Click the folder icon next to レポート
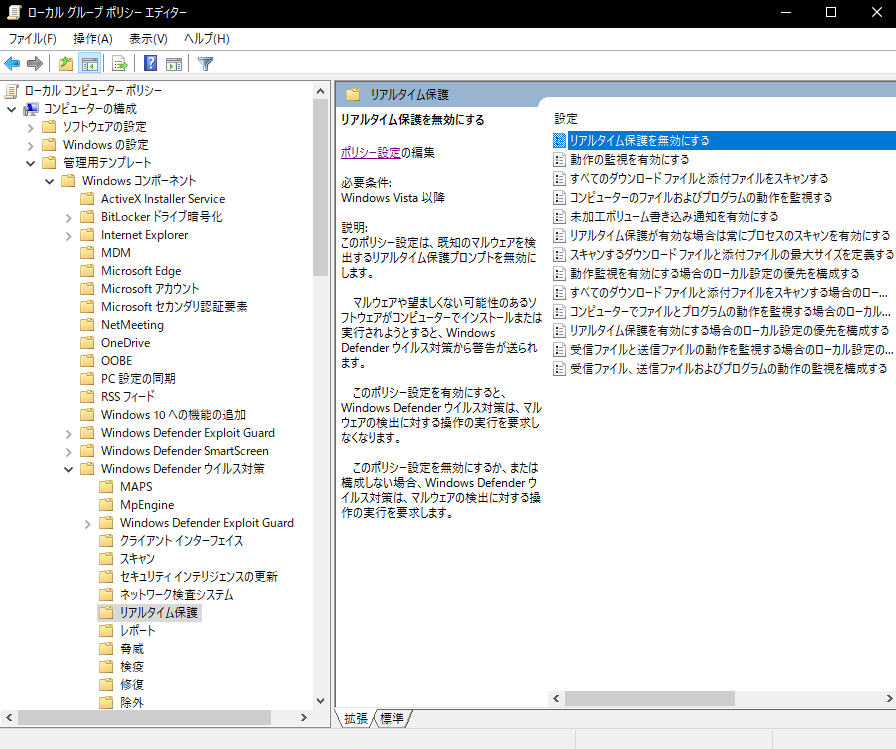896x749 pixels. [106, 631]
